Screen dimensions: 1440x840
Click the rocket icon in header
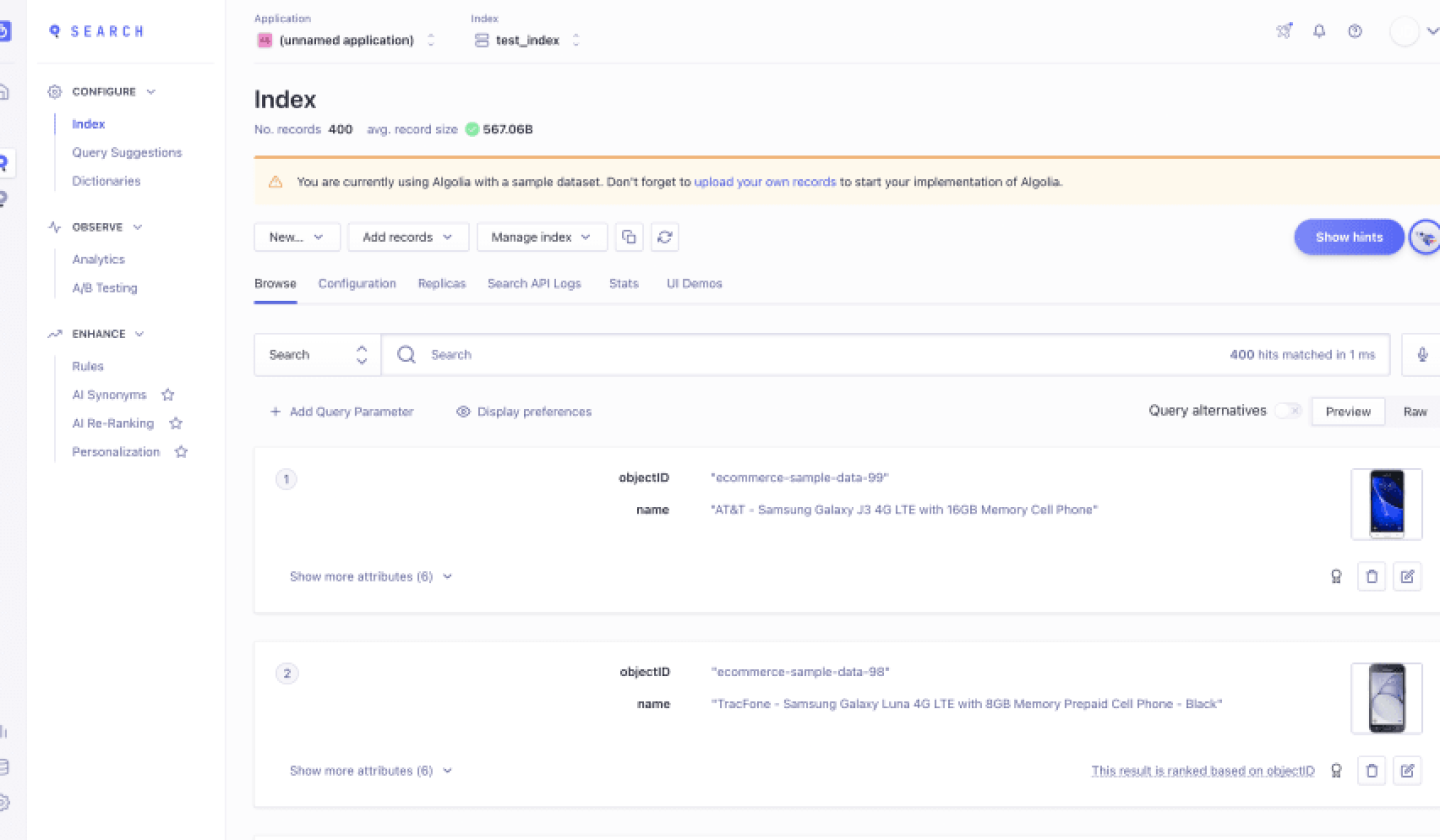coord(1284,31)
